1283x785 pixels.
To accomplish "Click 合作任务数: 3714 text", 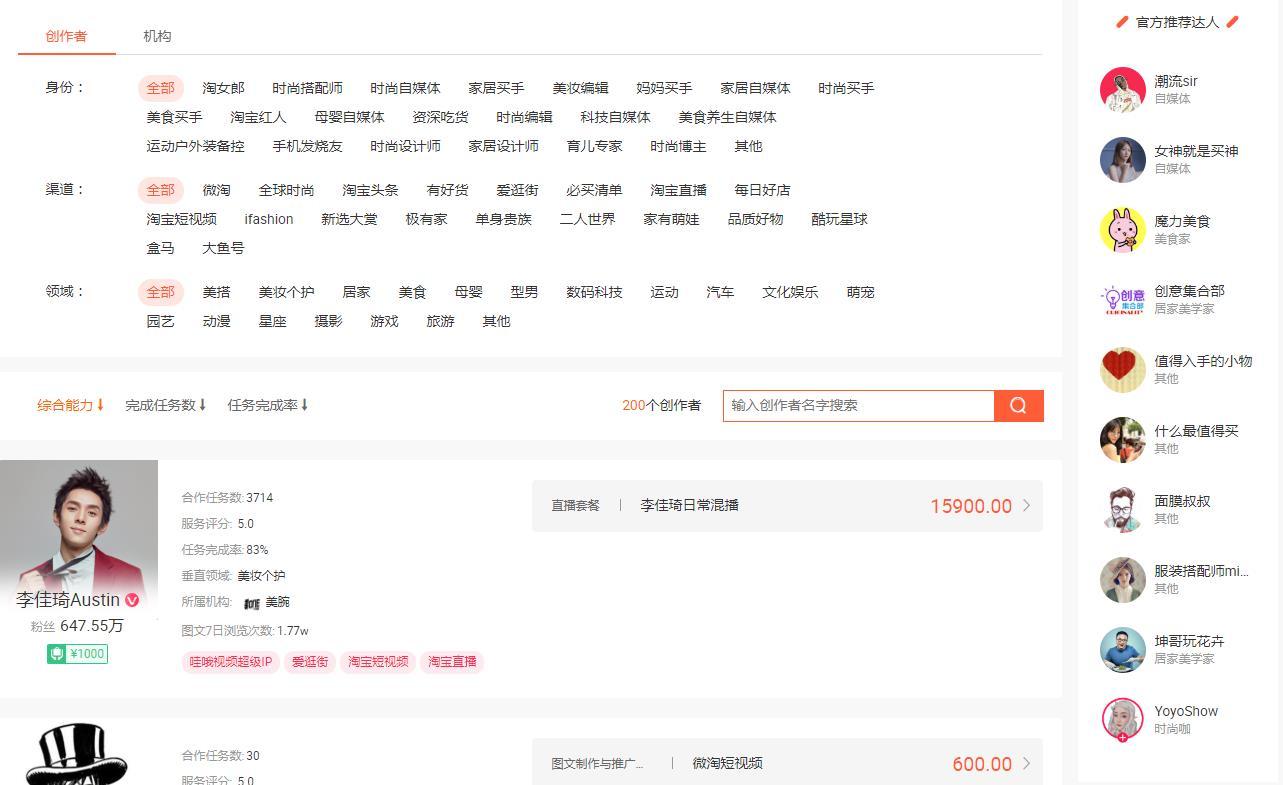I will (x=227, y=497).
